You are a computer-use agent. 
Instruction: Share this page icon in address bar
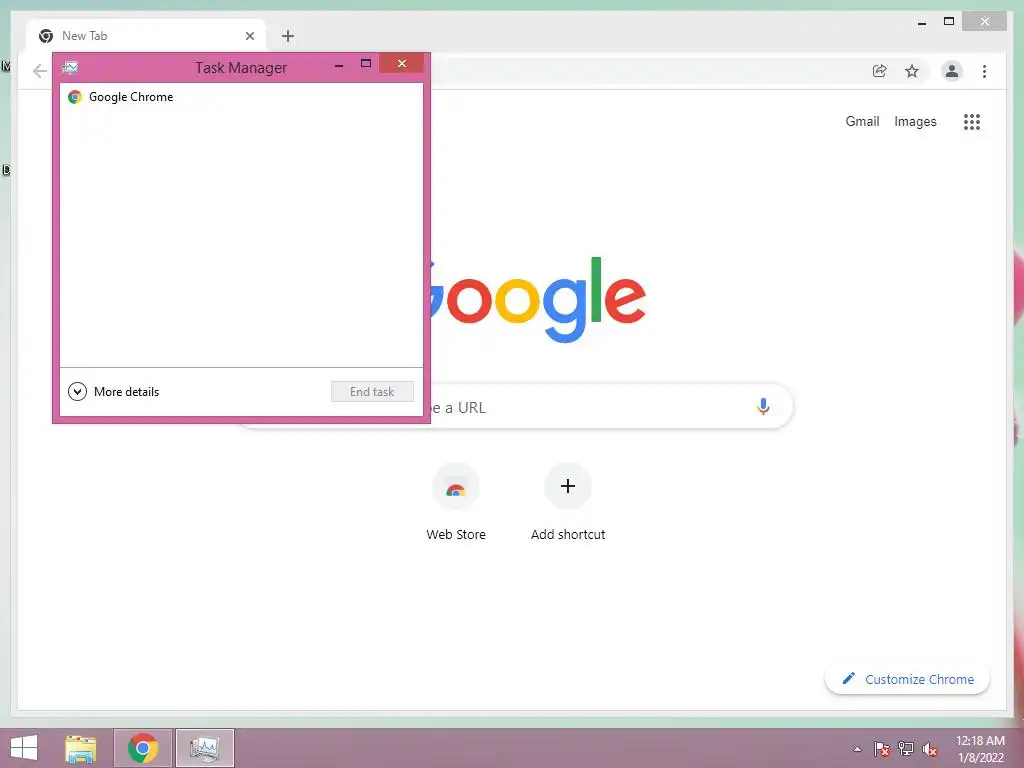[880, 71]
